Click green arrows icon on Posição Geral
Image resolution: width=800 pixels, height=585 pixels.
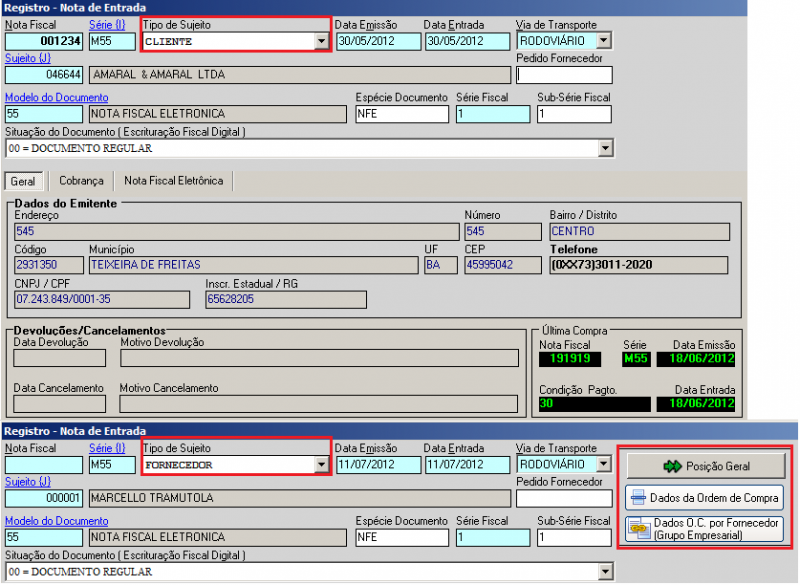pos(672,466)
